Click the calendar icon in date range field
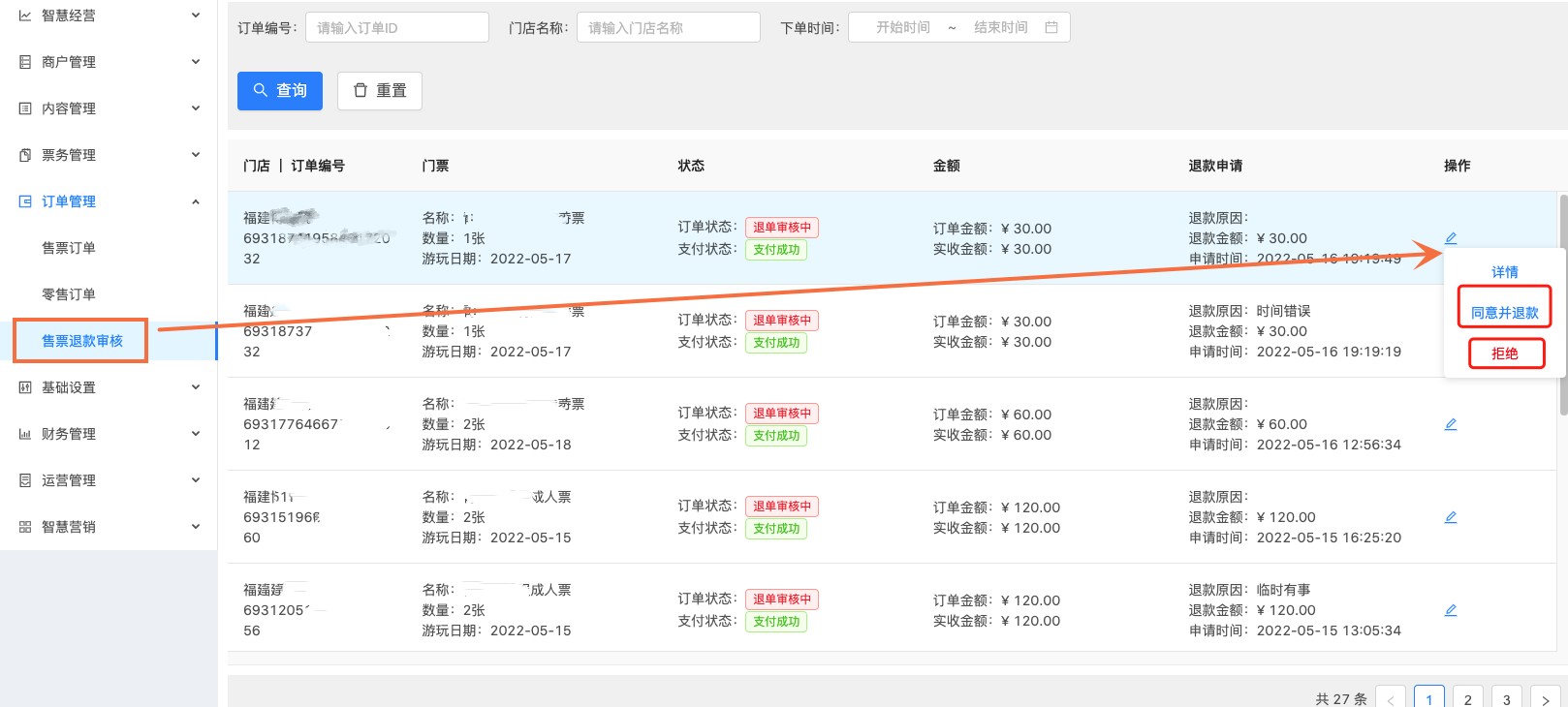1568x707 pixels. pyautogui.click(x=1051, y=27)
